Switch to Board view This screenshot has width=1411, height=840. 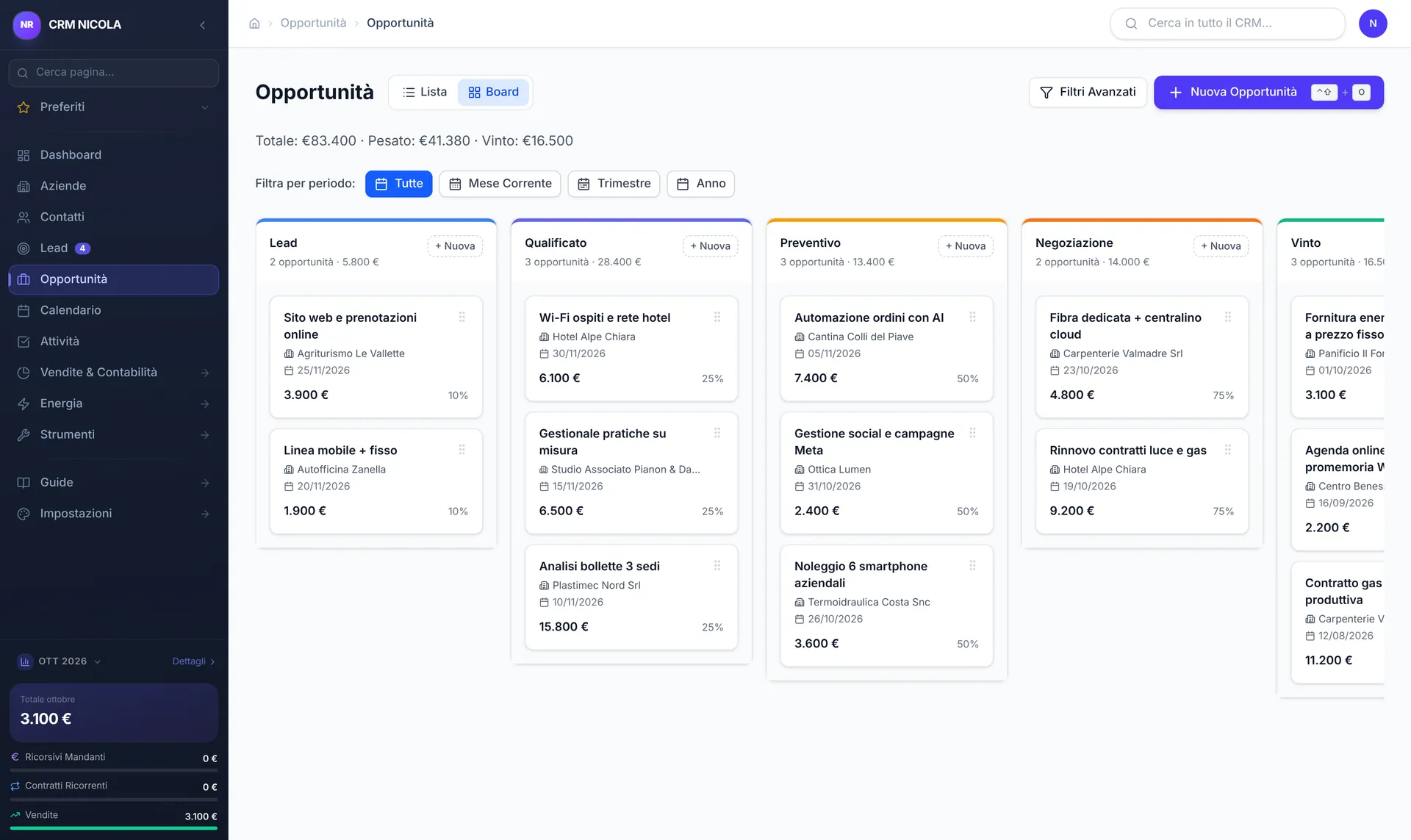(x=494, y=93)
